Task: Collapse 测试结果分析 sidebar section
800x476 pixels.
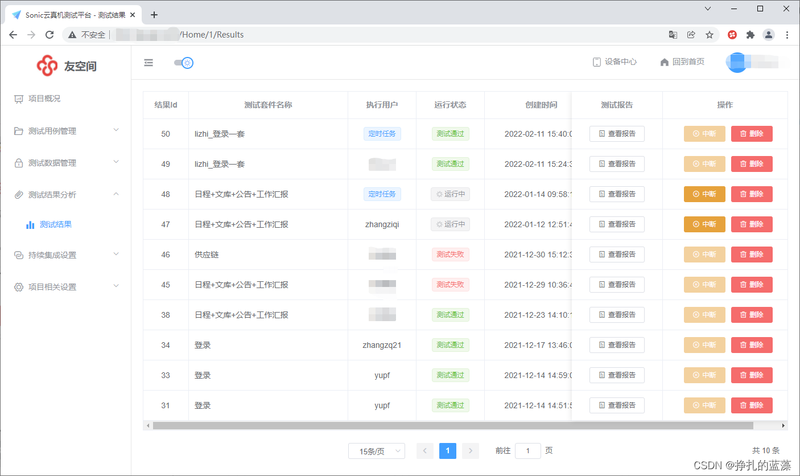Action: tap(66, 194)
